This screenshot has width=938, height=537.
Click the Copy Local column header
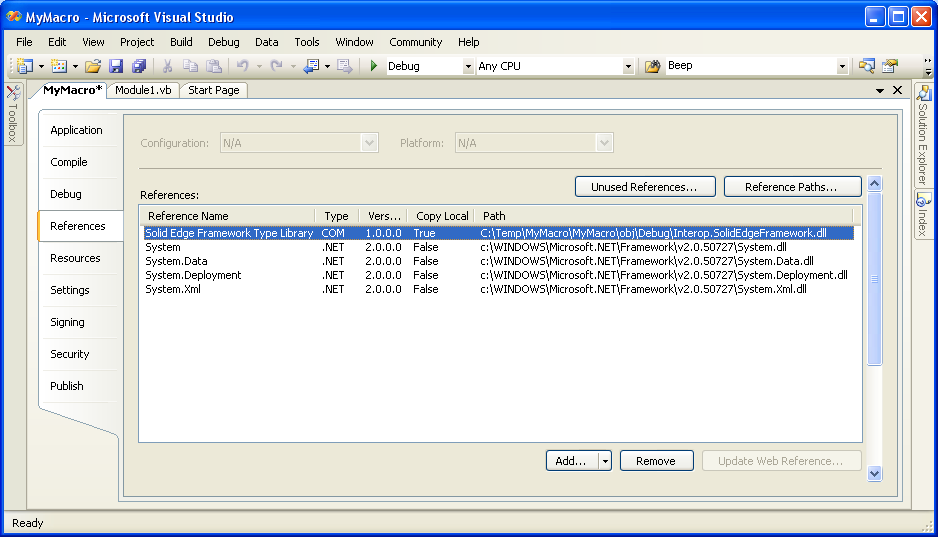[442, 216]
